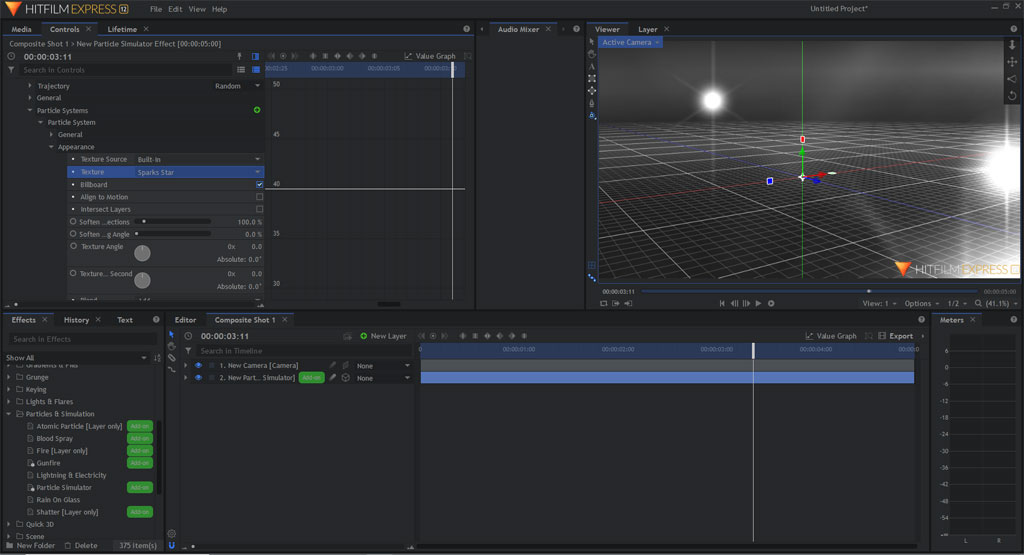Collapse the Appearance group

[x=51, y=147]
